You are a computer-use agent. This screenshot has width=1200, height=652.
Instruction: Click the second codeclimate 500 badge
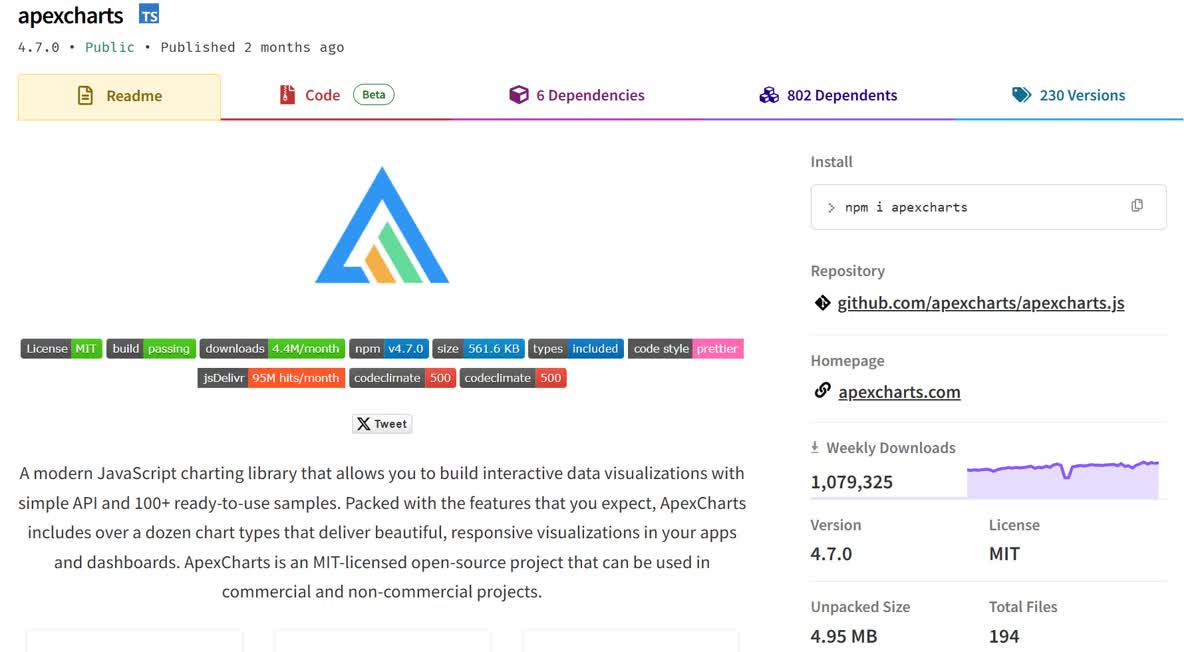click(x=513, y=378)
